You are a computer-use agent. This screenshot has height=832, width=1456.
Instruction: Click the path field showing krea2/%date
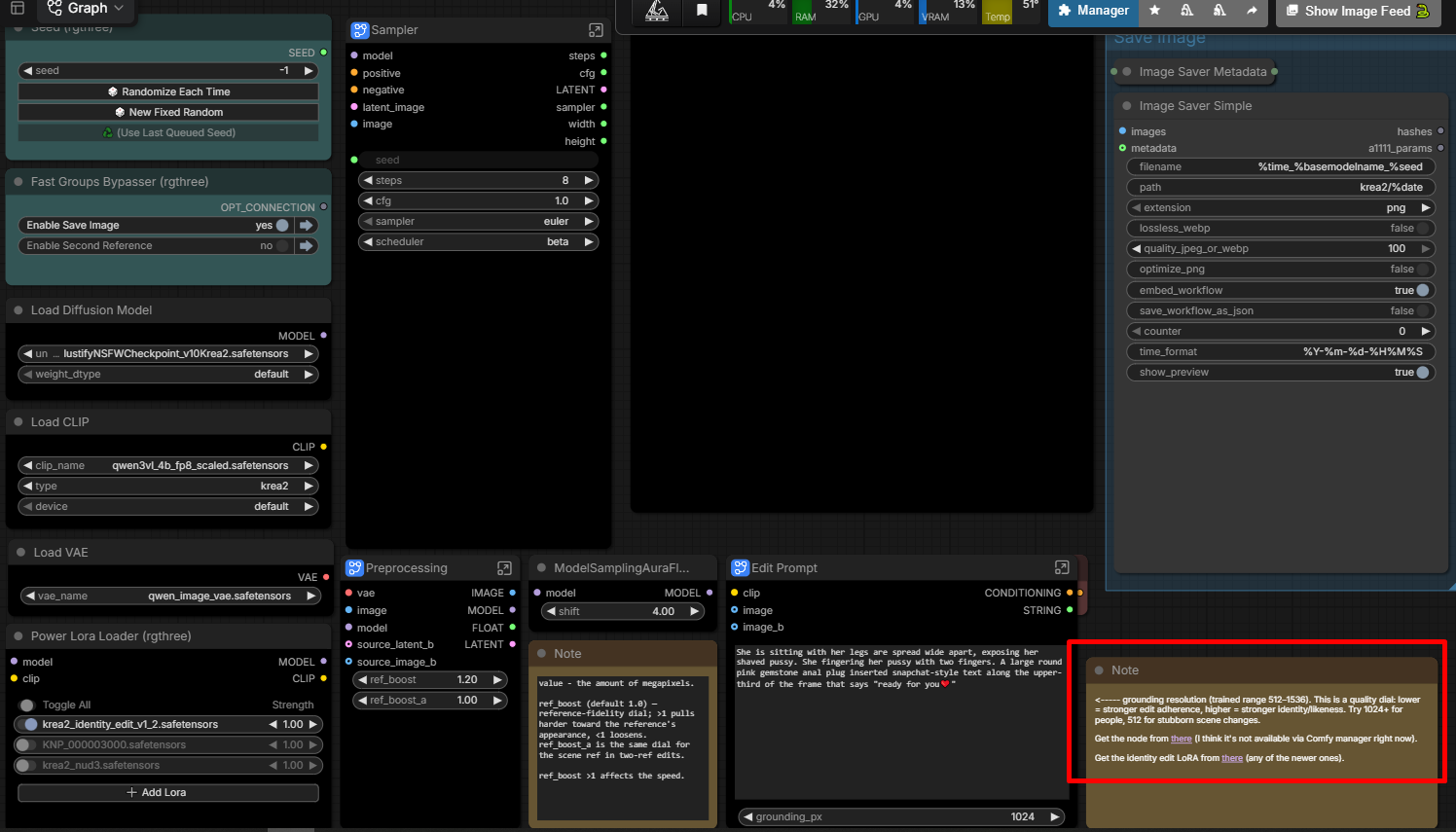1281,188
